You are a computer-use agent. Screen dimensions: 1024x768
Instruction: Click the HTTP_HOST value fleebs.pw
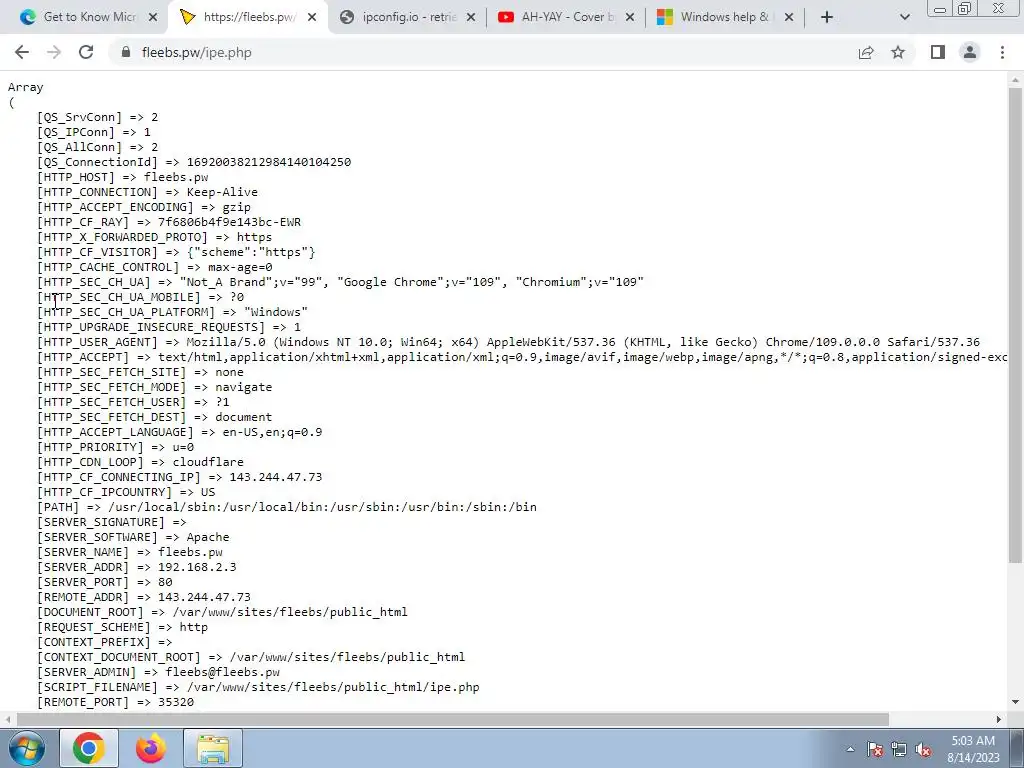(176, 177)
